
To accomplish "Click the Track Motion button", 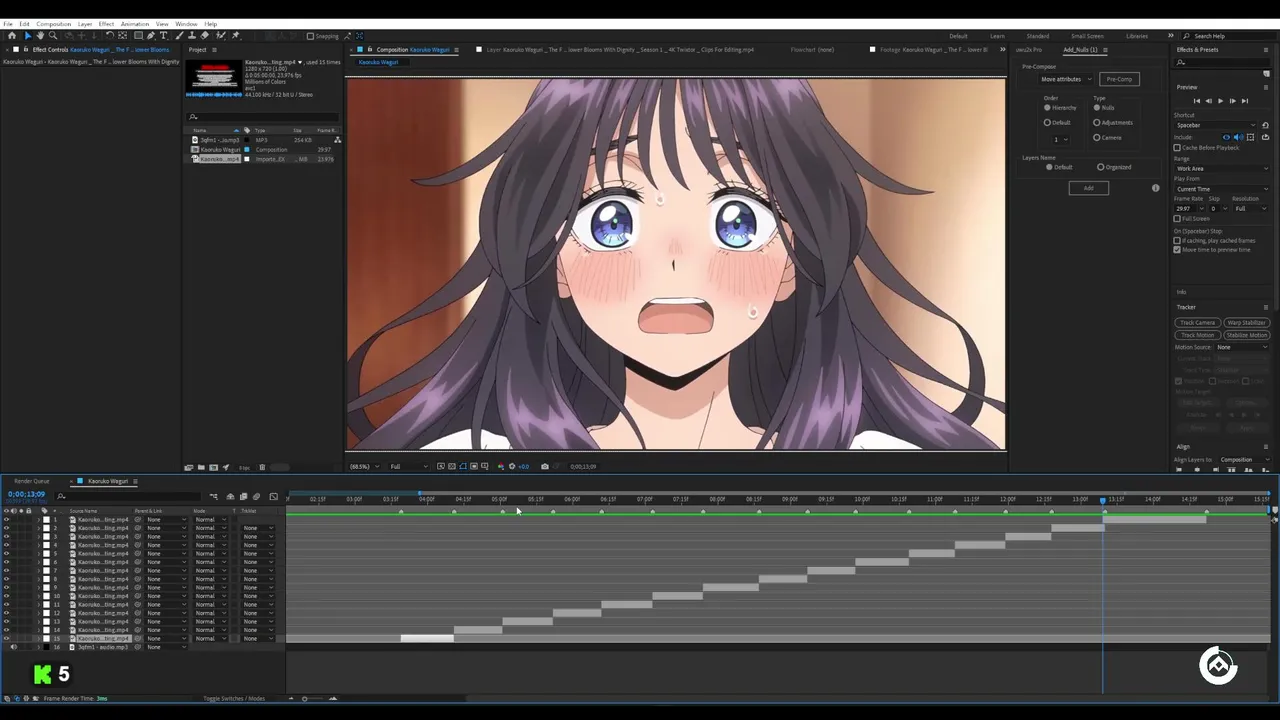I will click(1197, 335).
